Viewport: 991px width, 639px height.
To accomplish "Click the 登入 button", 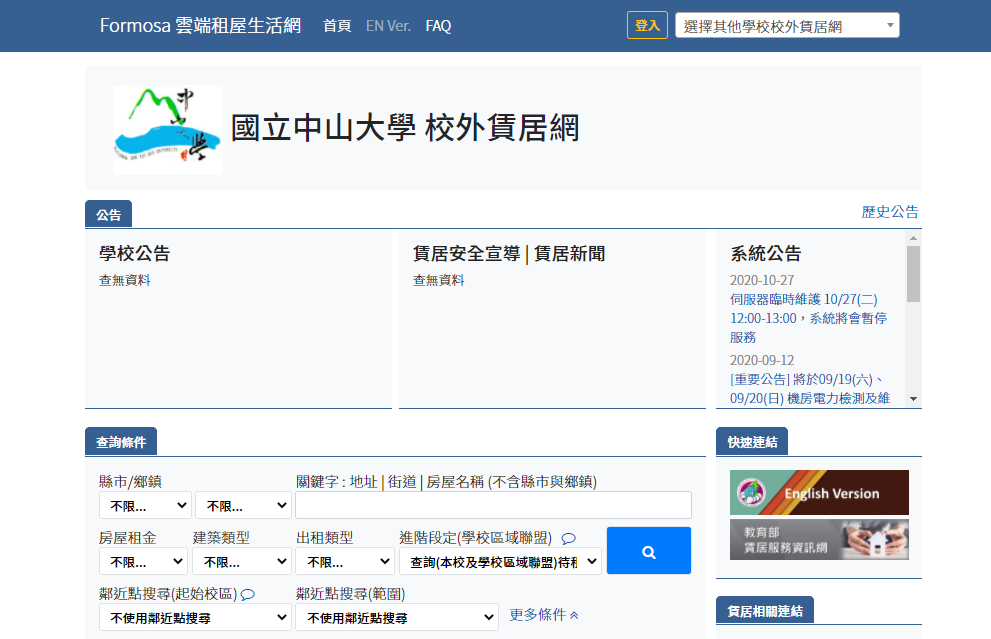I will point(647,25).
